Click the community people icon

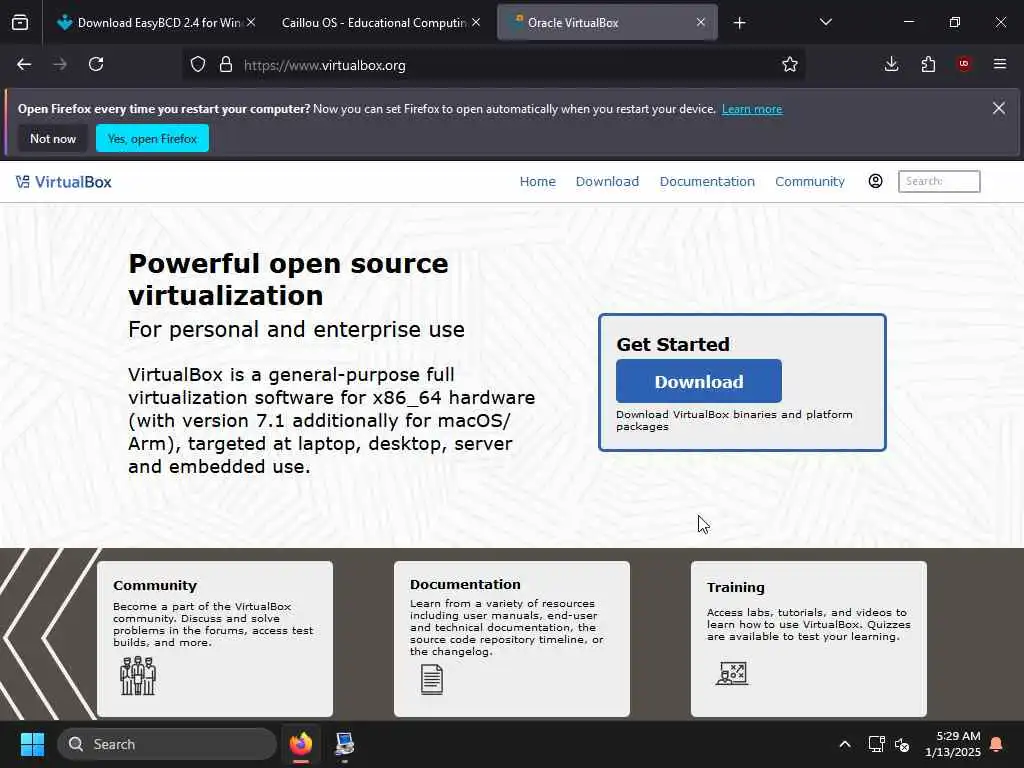[138, 676]
